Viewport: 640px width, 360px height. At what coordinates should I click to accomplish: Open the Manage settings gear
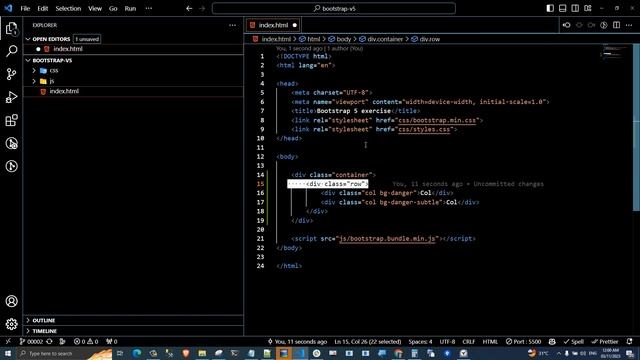(11, 324)
